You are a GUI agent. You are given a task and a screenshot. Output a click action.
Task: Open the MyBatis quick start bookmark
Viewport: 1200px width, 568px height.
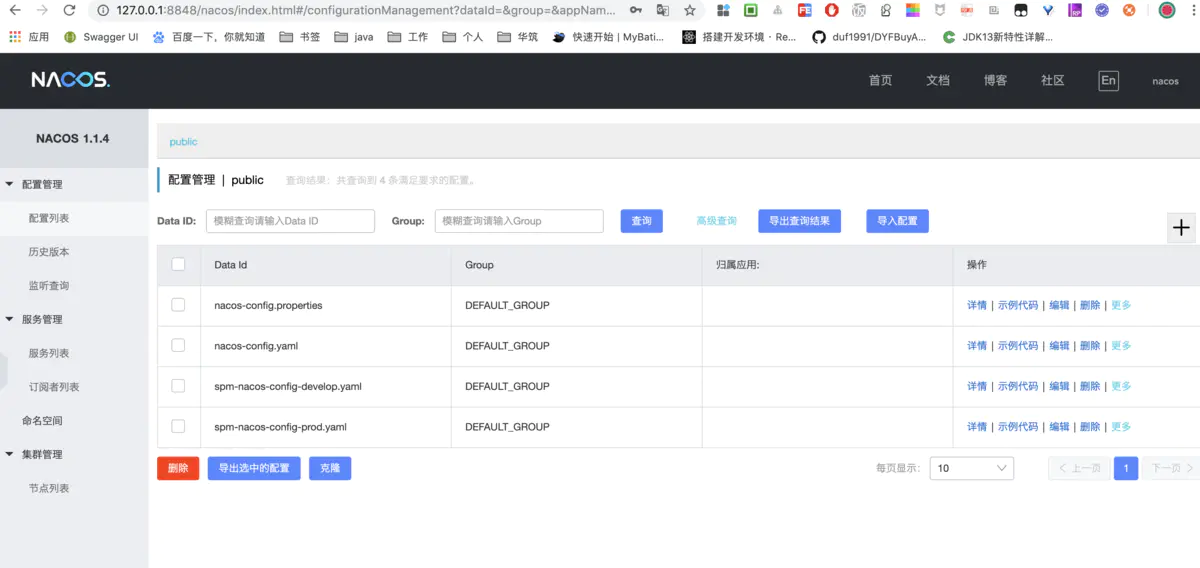[x=609, y=37]
